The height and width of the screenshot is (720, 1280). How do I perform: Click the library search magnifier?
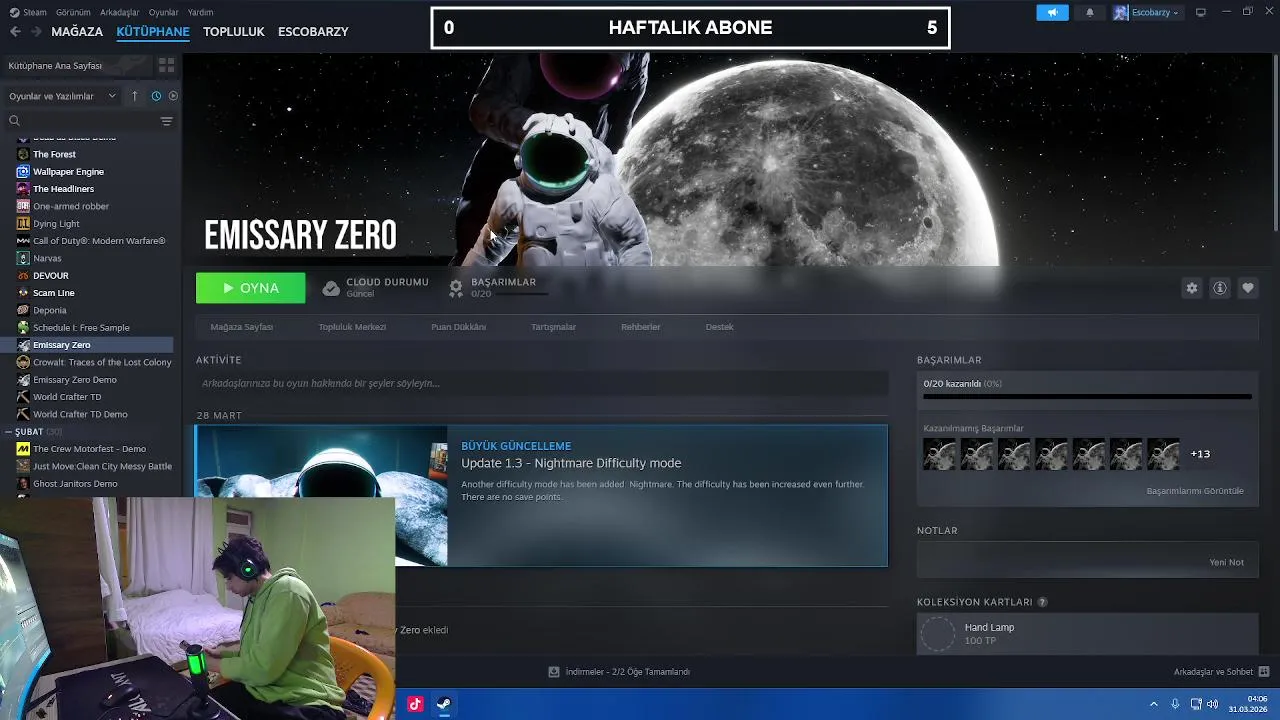[x=14, y=121]
